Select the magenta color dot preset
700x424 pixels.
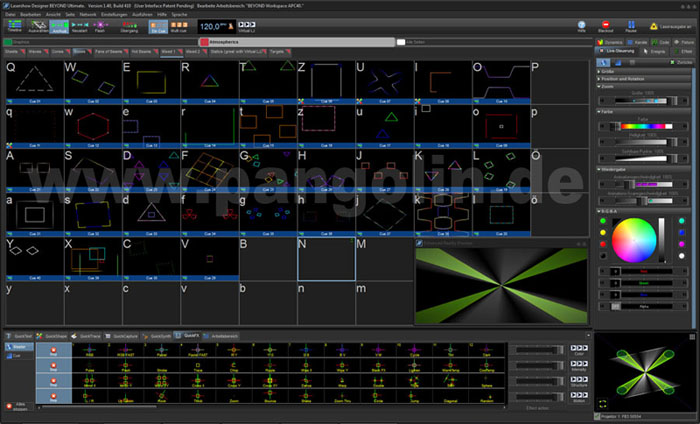pos(682,244)
